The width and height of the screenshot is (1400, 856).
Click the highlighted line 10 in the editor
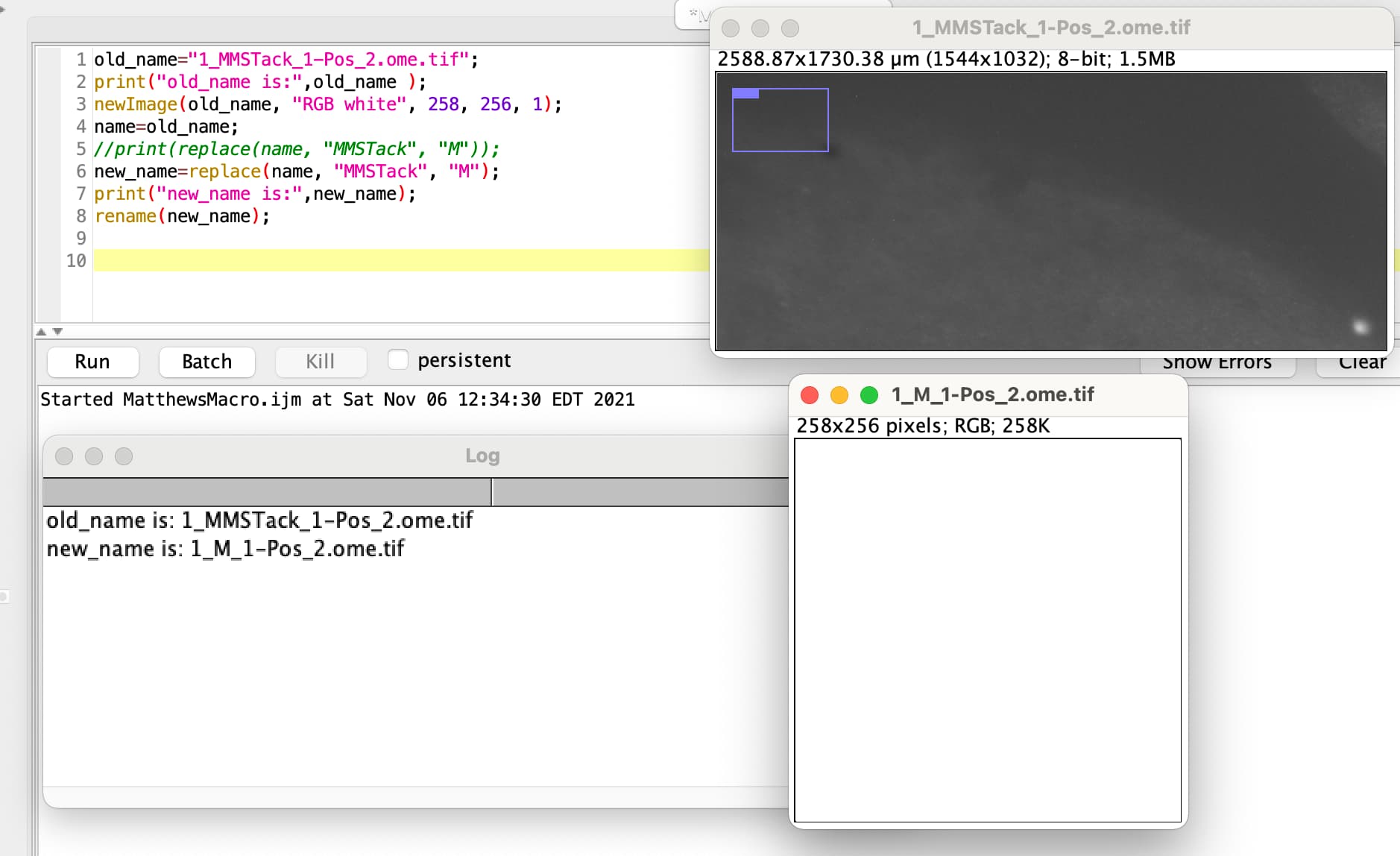(298, 260)
